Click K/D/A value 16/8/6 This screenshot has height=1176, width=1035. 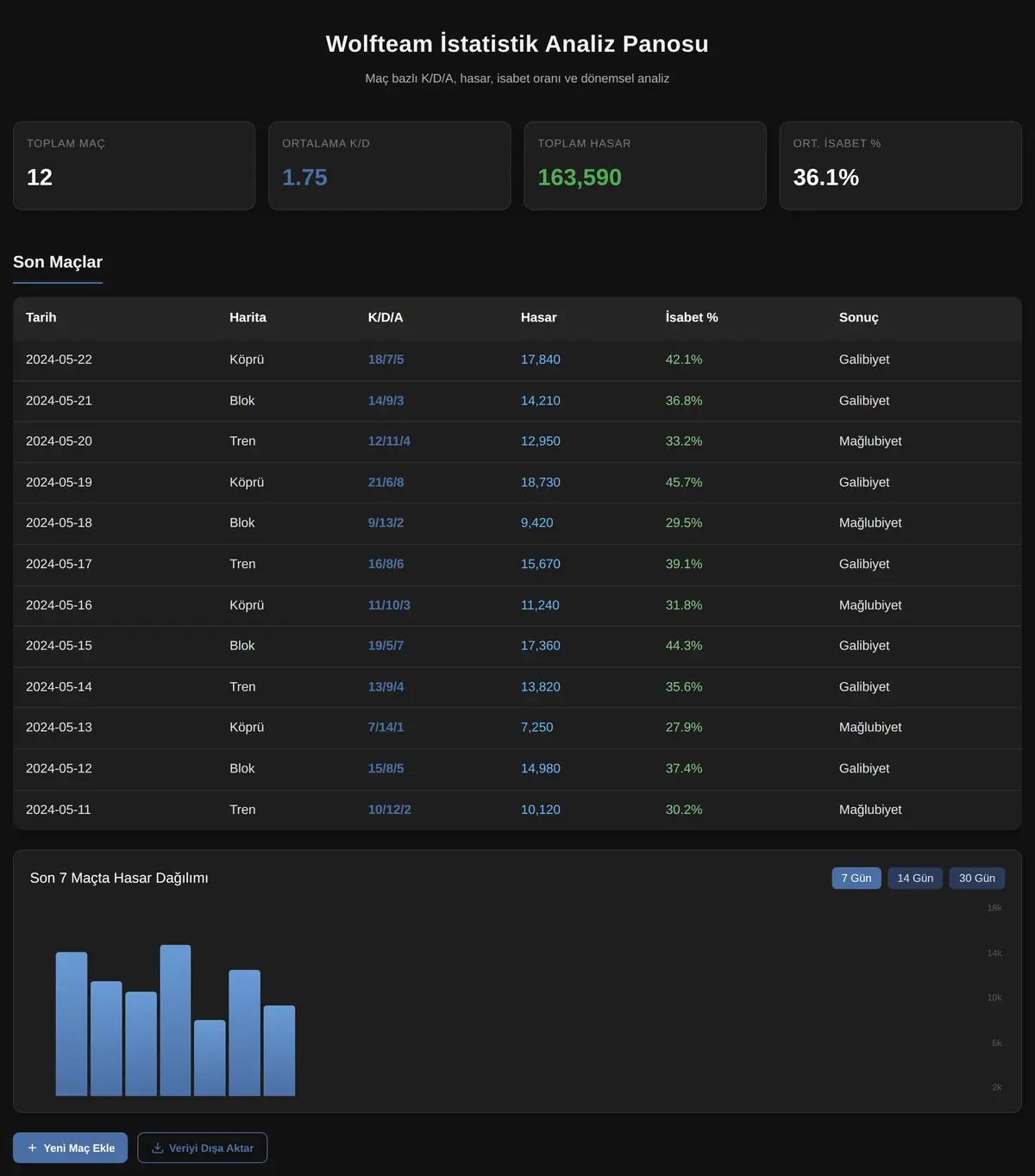pyautogui.click(x=386, y=564)
